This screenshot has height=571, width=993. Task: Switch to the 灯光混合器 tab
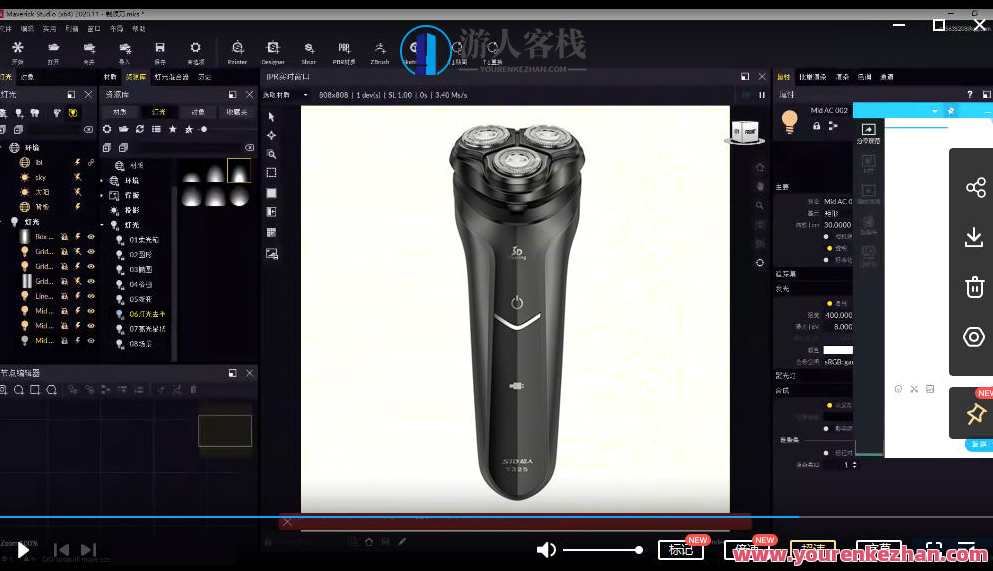pyautogui.click(x=172, y=77)
